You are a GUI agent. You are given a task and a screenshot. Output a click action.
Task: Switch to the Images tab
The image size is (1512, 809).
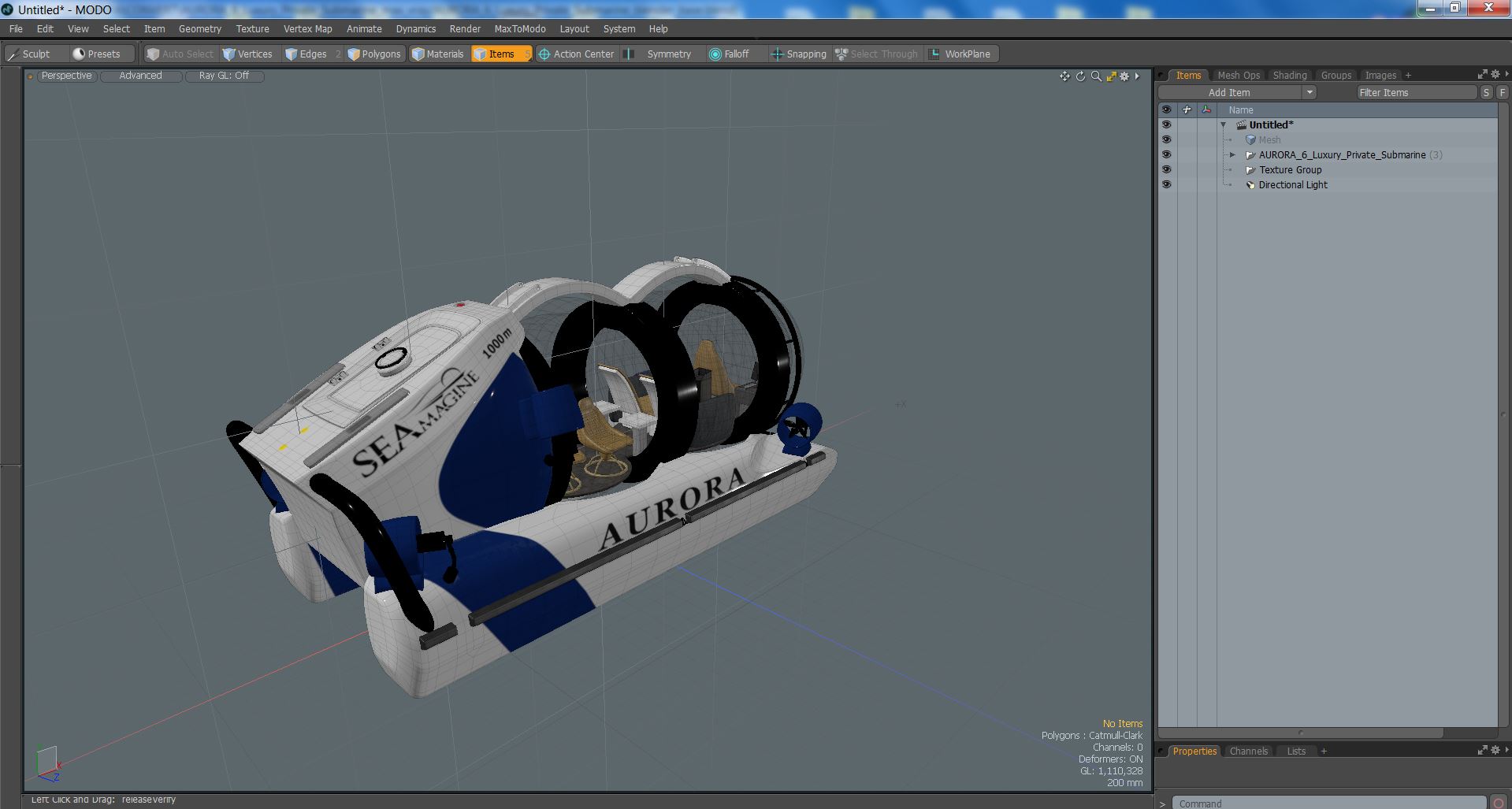[1380, 75]
